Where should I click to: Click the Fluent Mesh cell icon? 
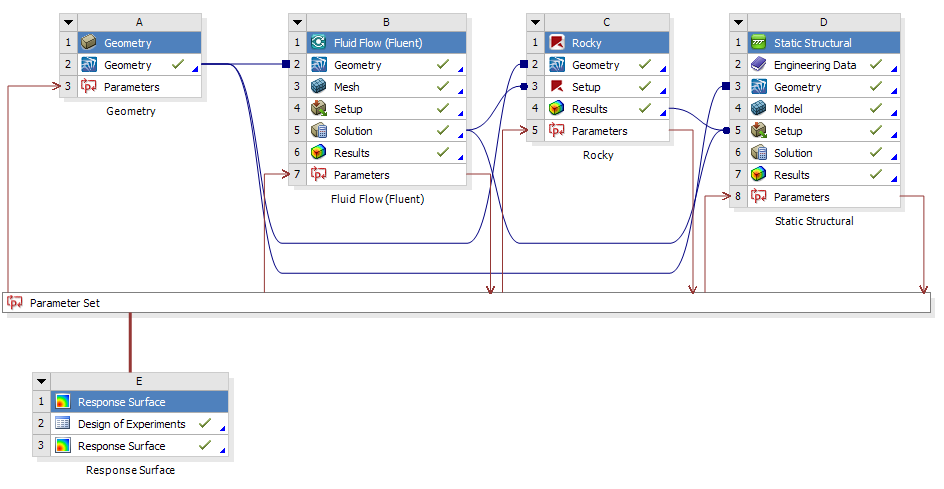coord(319,87)
